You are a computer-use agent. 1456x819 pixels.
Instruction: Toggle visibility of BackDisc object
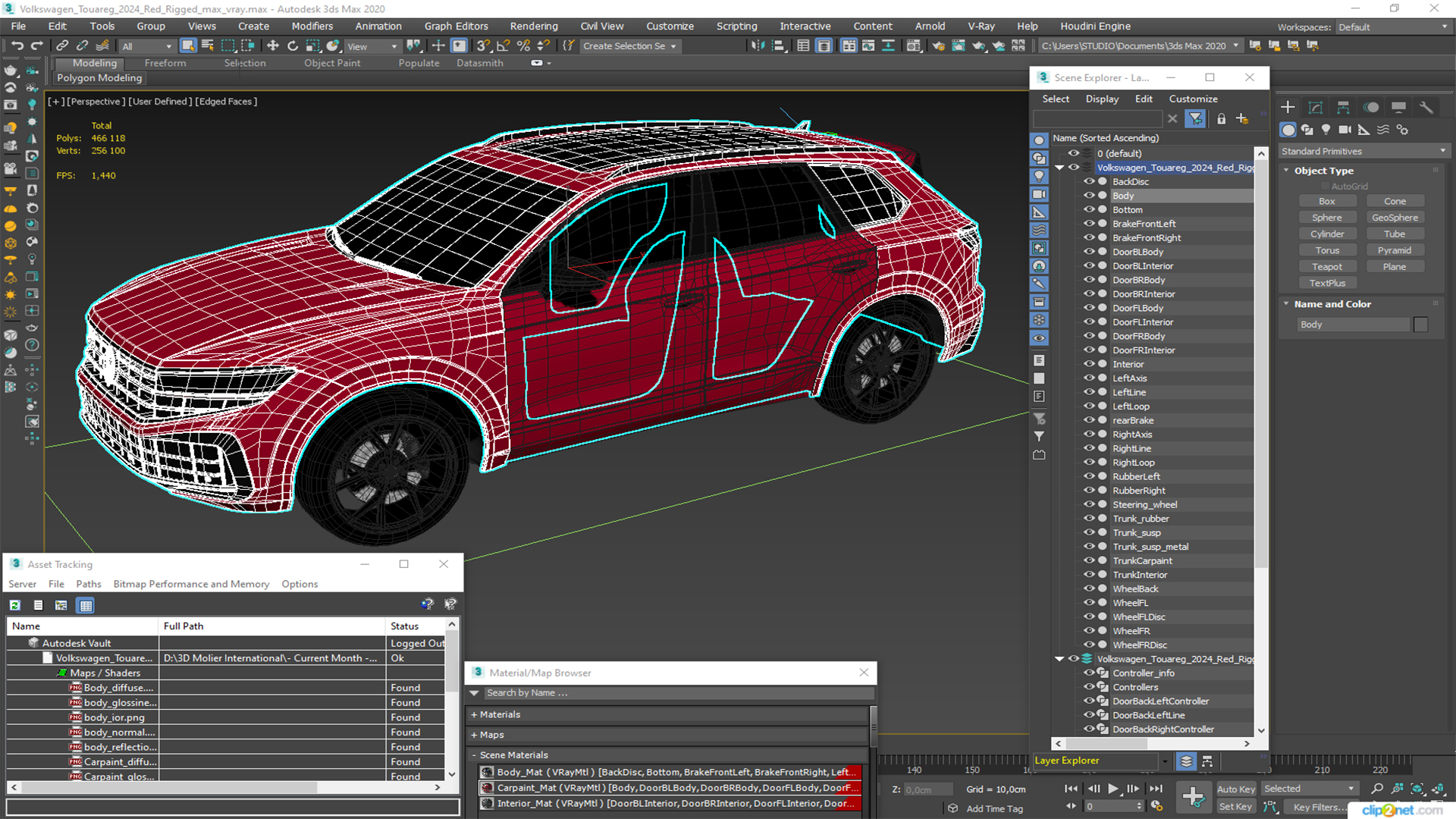[x=1089, y=181]
